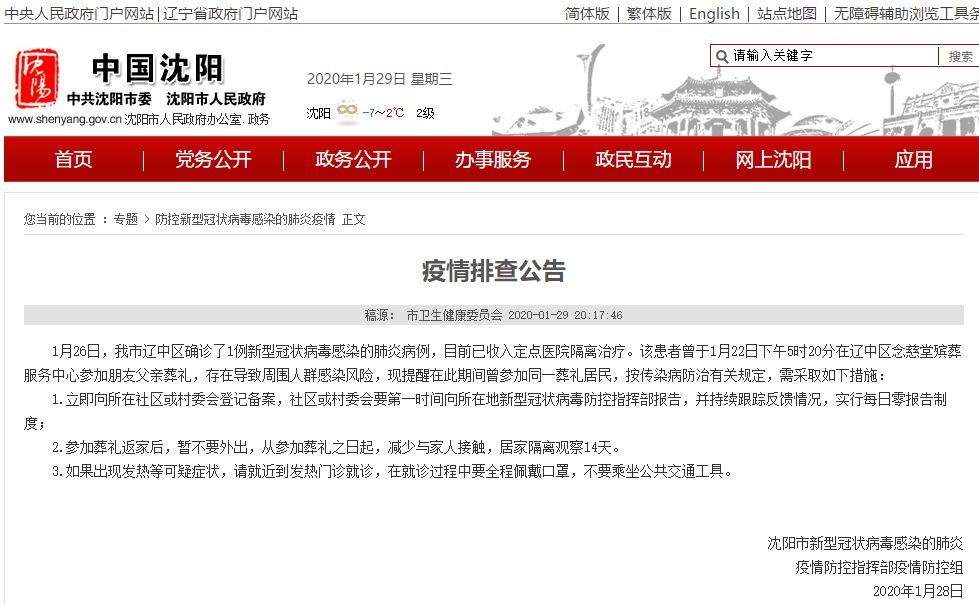The width and height of the screenshot is (979, 604).
Task: Open the 政民互动 navigation item
Action: [x=633, y=160]
